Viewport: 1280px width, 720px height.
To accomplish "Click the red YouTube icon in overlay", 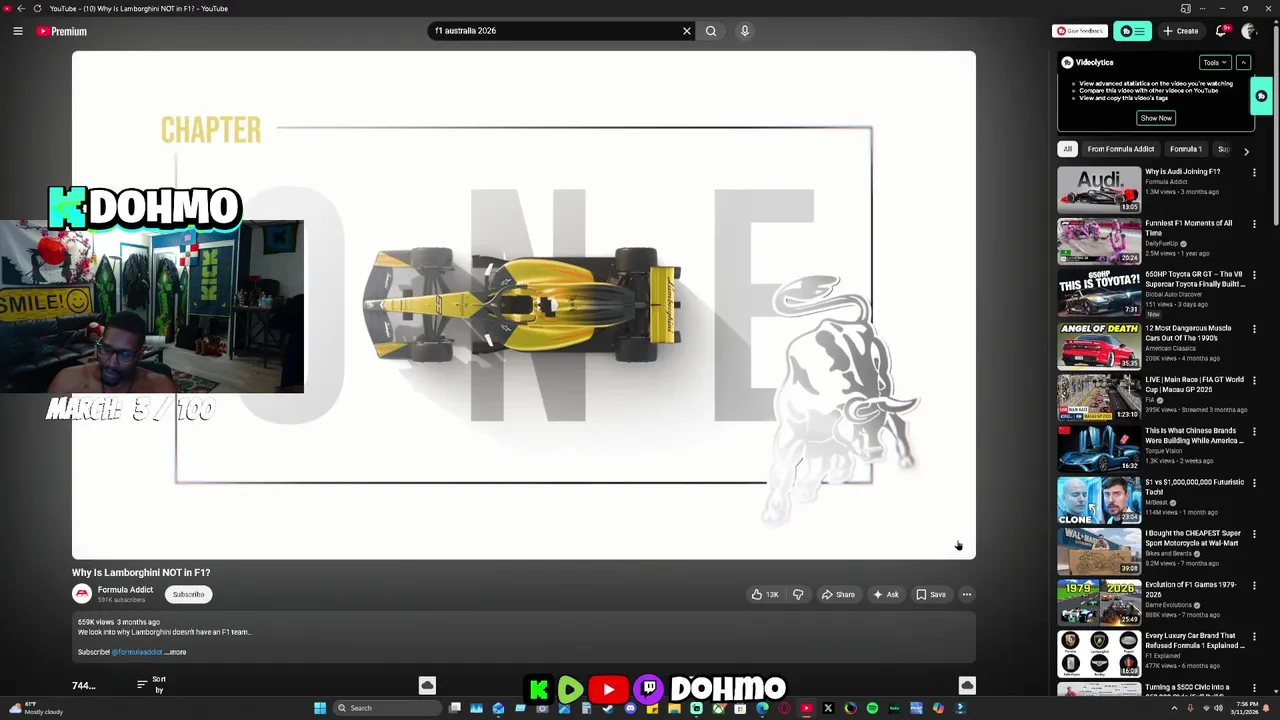I will pos(608,689).
